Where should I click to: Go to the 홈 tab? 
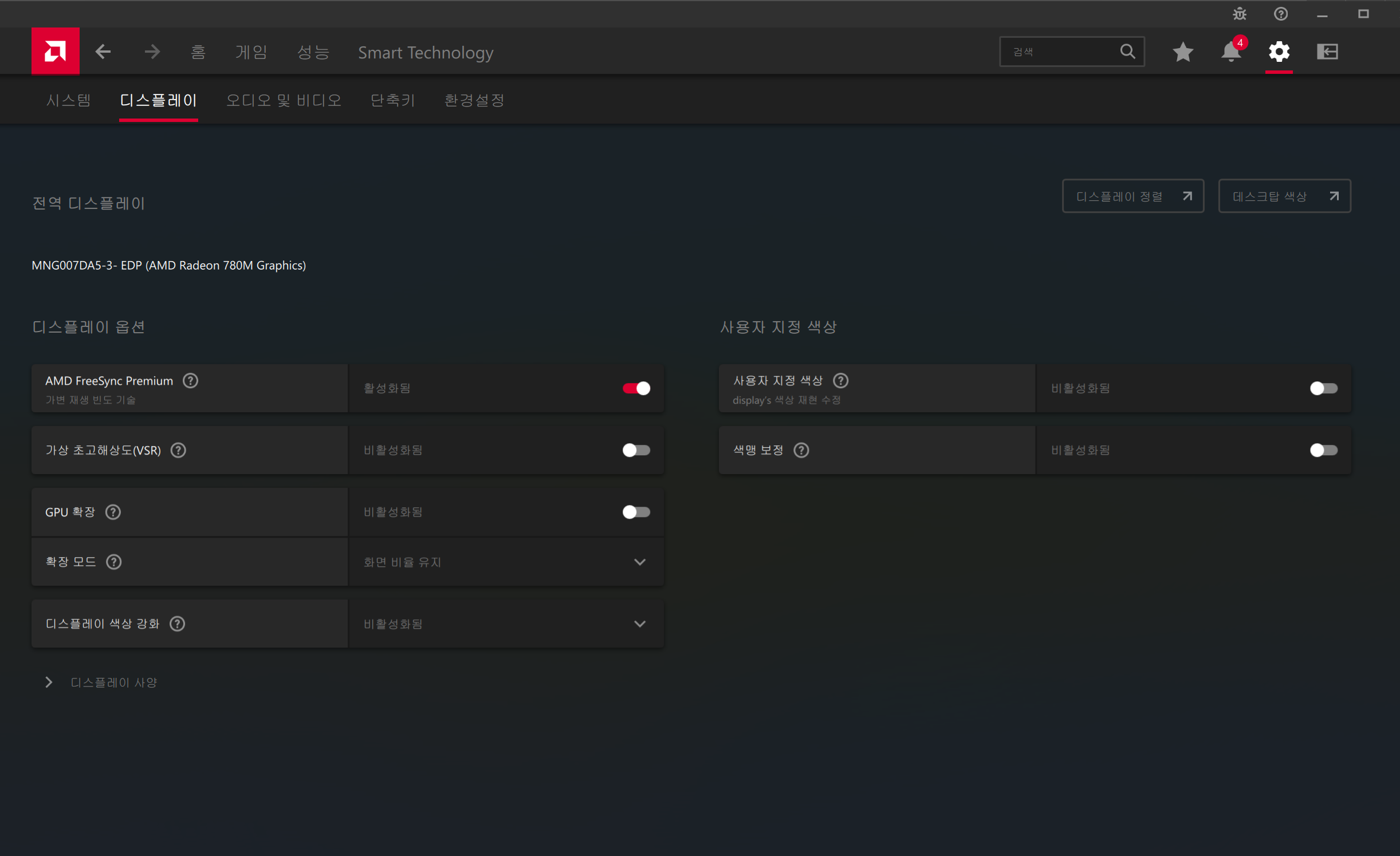pyautogui.click(x=198, y=53)
